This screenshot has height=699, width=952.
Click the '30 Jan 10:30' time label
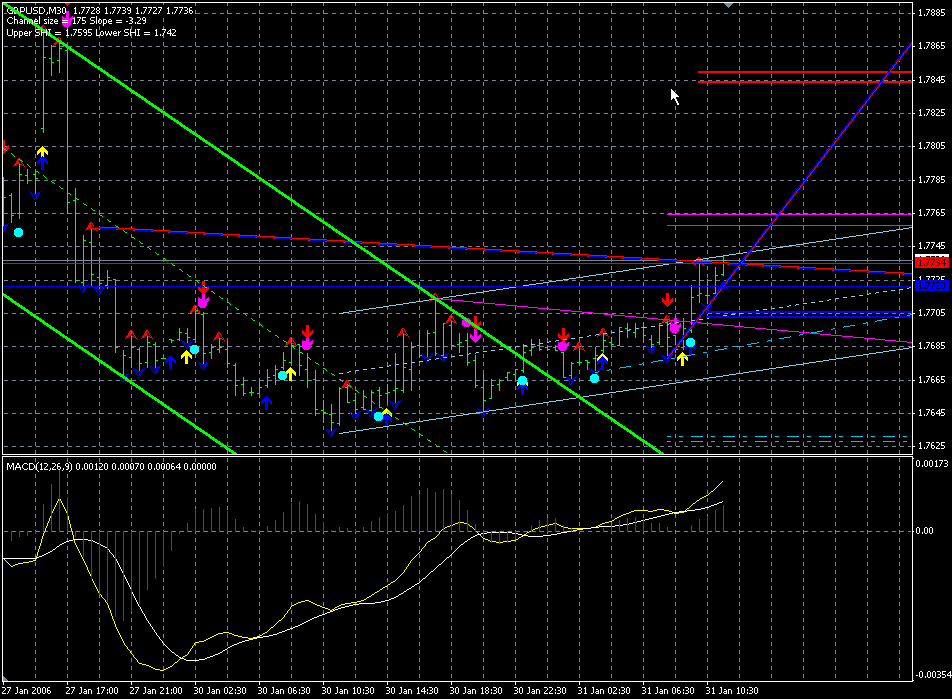click(x=348, y=690)
